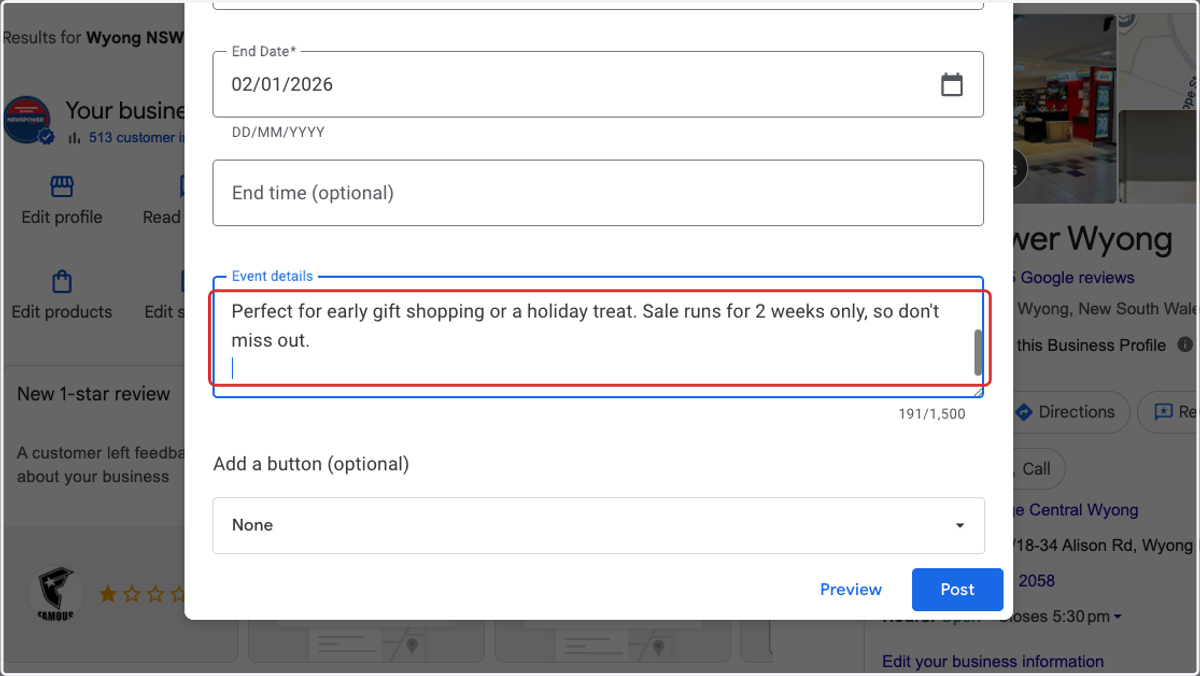Screen dimensions: 1200x676
Task: Click the orange one-star rating icon
Action: click(109, 594)
